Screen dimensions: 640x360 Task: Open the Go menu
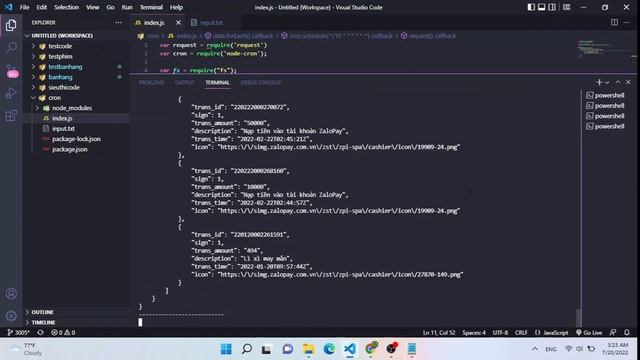(x=110, y=7)
